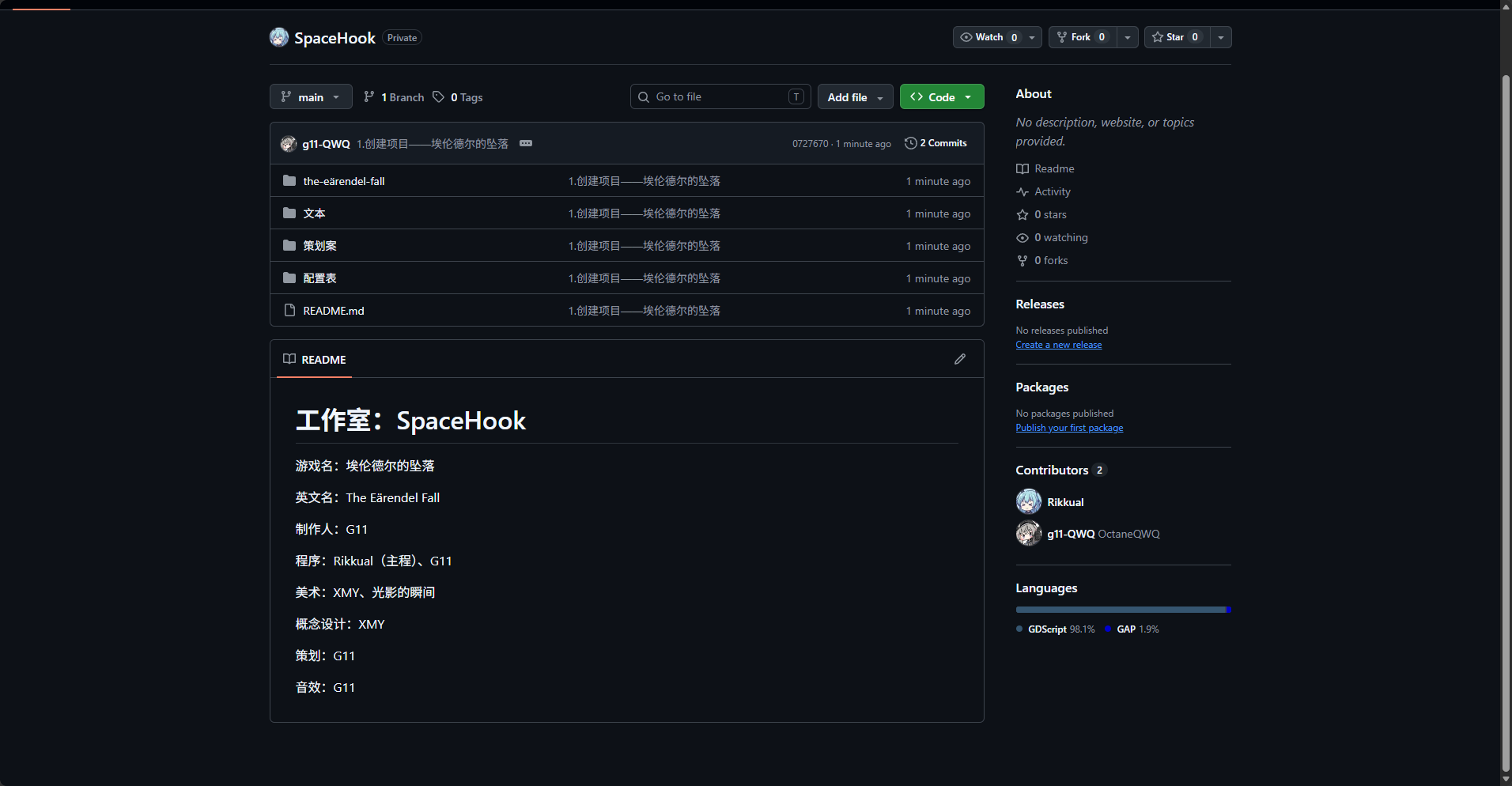Viewport: 1512px width, 786px height.
Task: Click Publish your first package link
Action: point(1069,428)
